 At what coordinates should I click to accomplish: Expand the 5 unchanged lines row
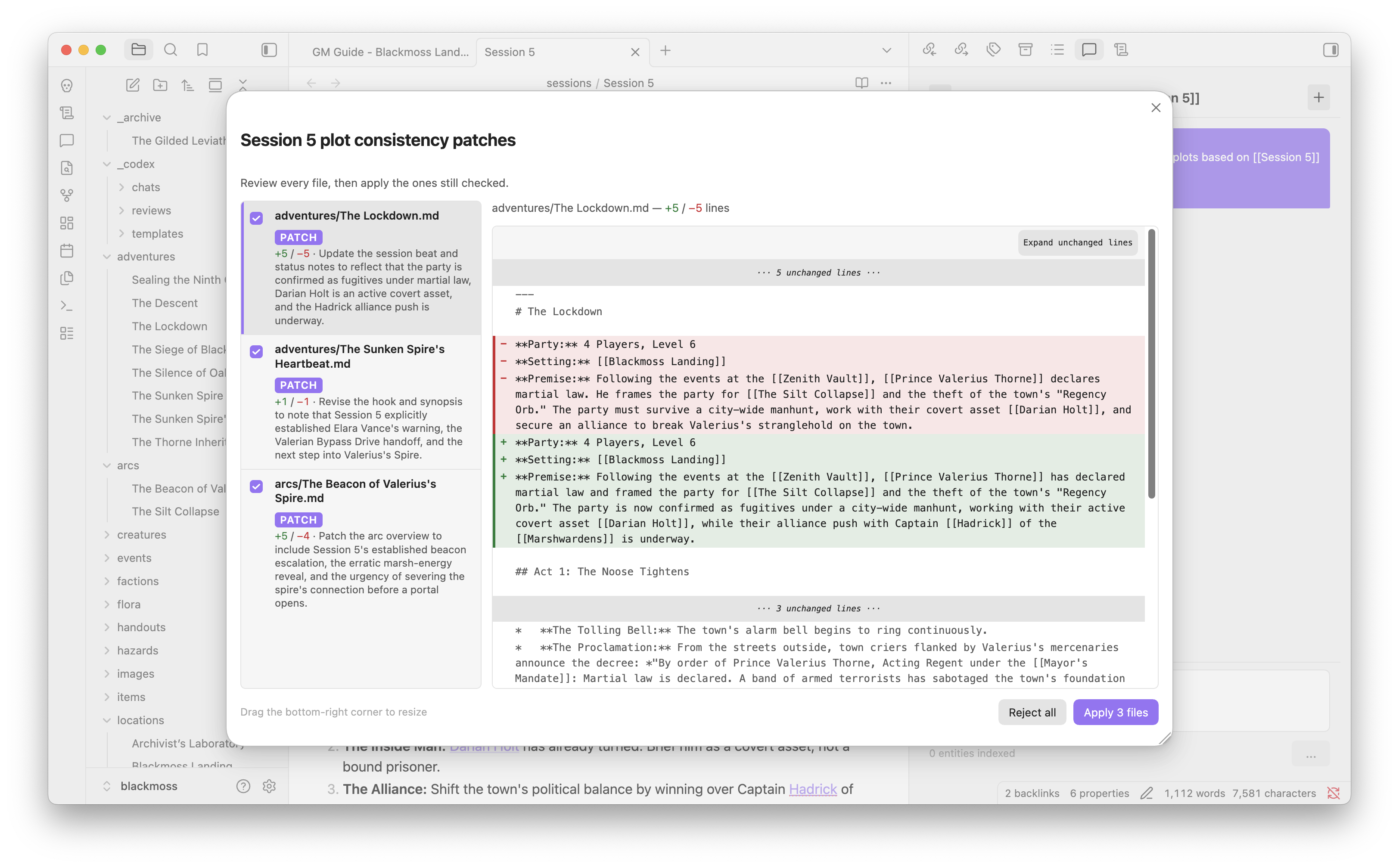coord(818,272)
